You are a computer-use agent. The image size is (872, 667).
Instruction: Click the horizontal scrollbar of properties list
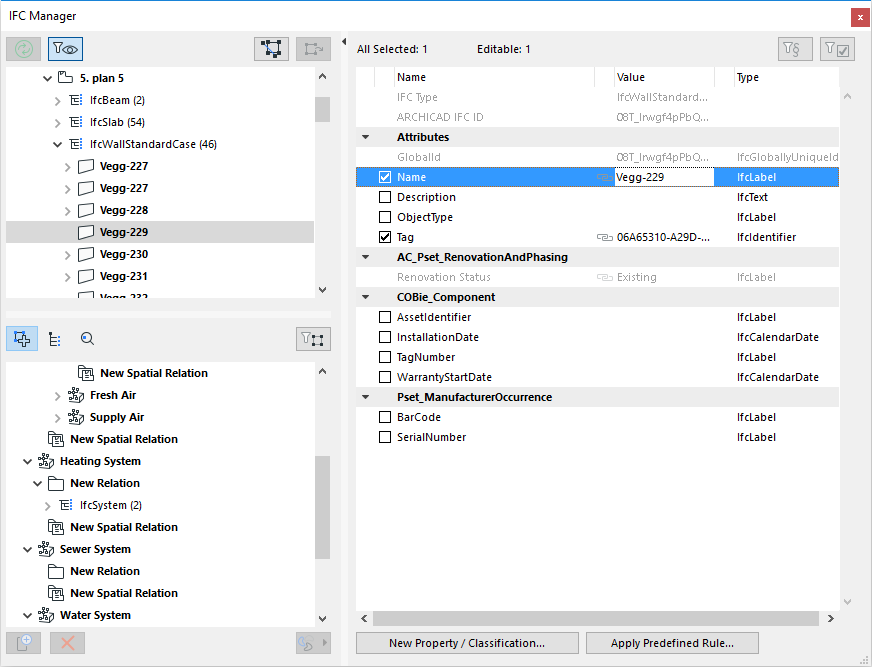(x=596, y=619)
